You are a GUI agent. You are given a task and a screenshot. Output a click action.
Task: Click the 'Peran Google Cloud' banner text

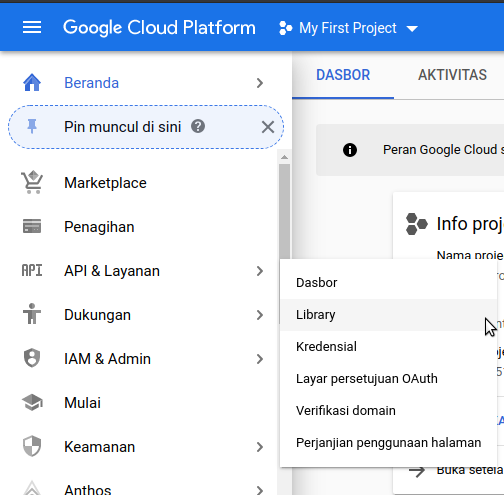tap(443, 150)
